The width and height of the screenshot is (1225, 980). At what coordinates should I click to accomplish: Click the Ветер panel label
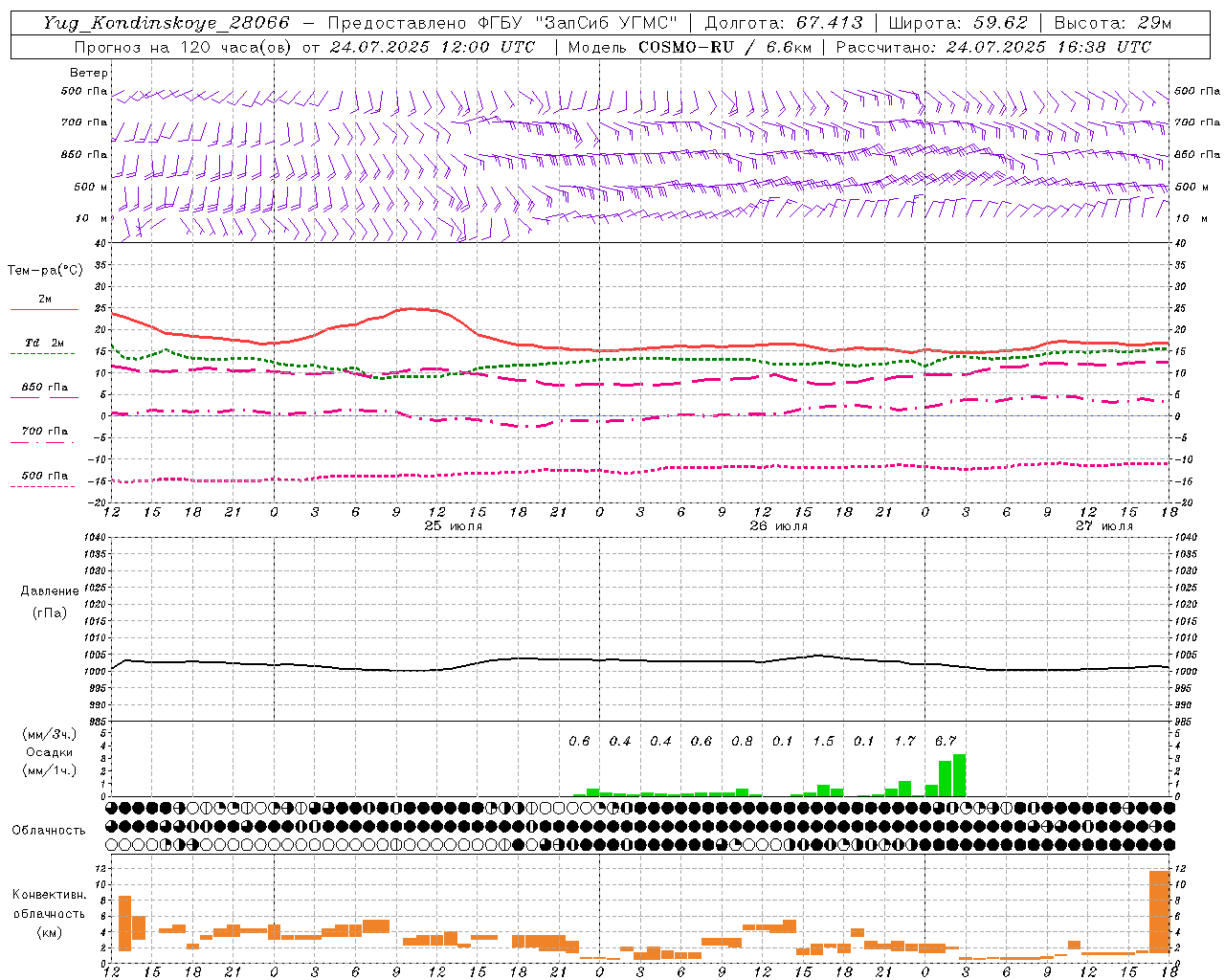pos(89,73)
